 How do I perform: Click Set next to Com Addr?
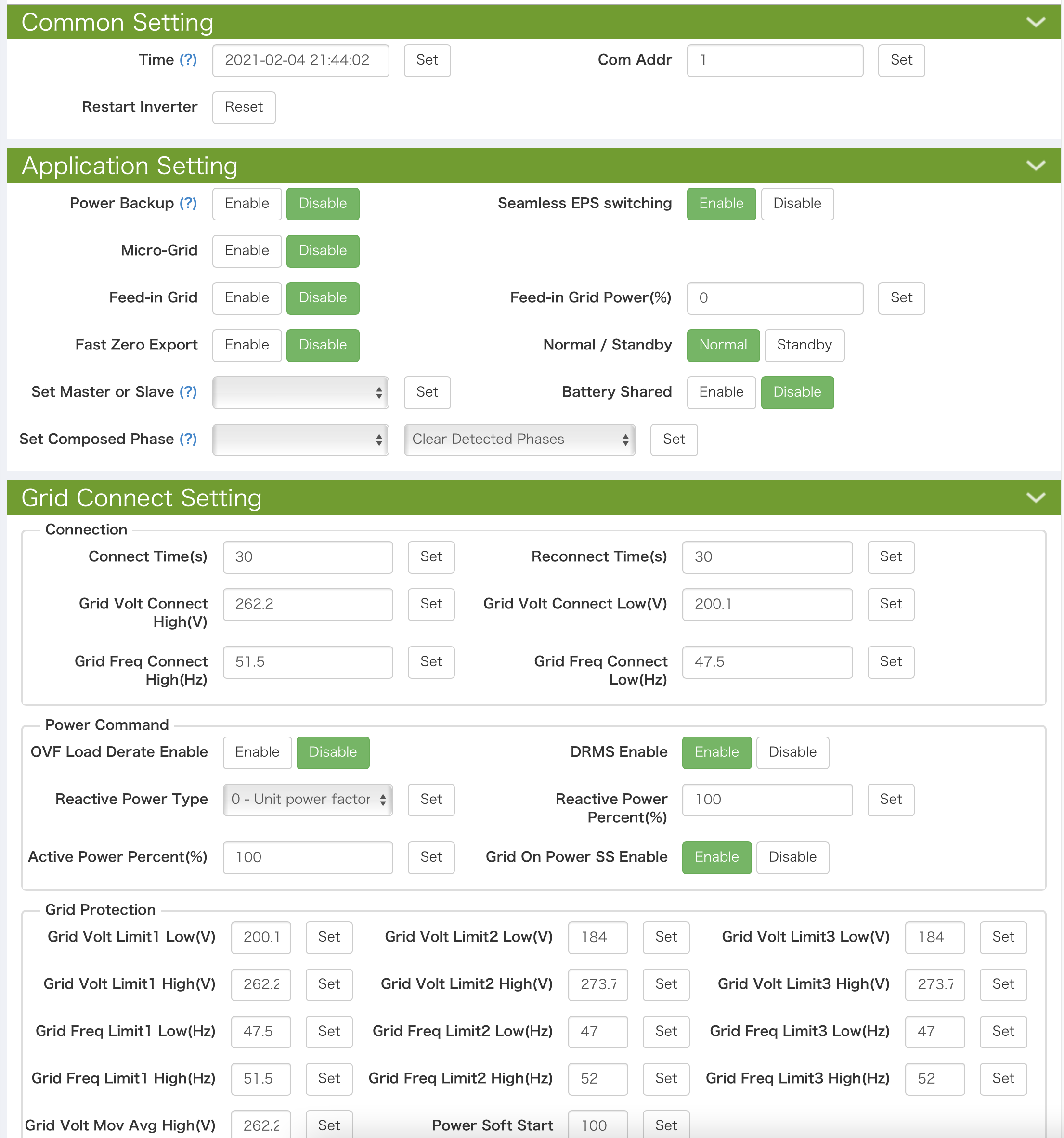pyautogui.click(x=901, y=61)
